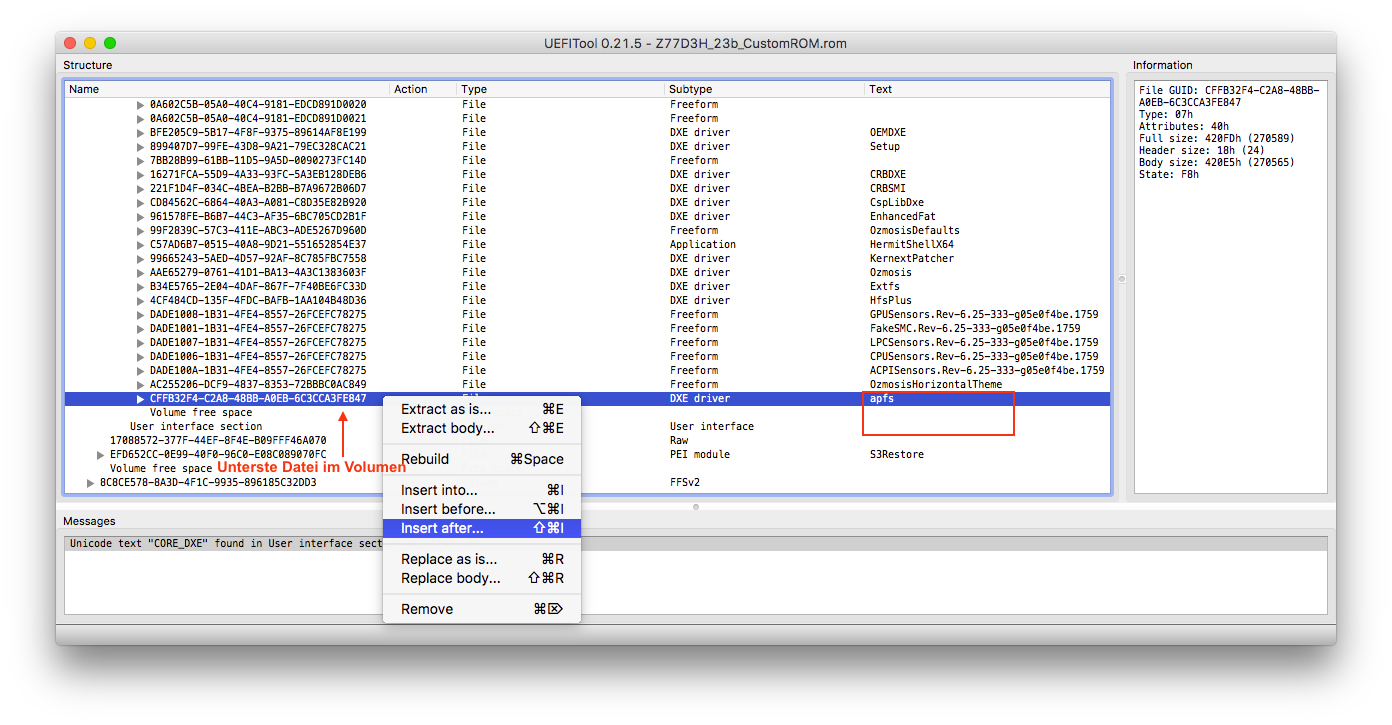Choose "Insert after..." in context menu

pos(442,528)
